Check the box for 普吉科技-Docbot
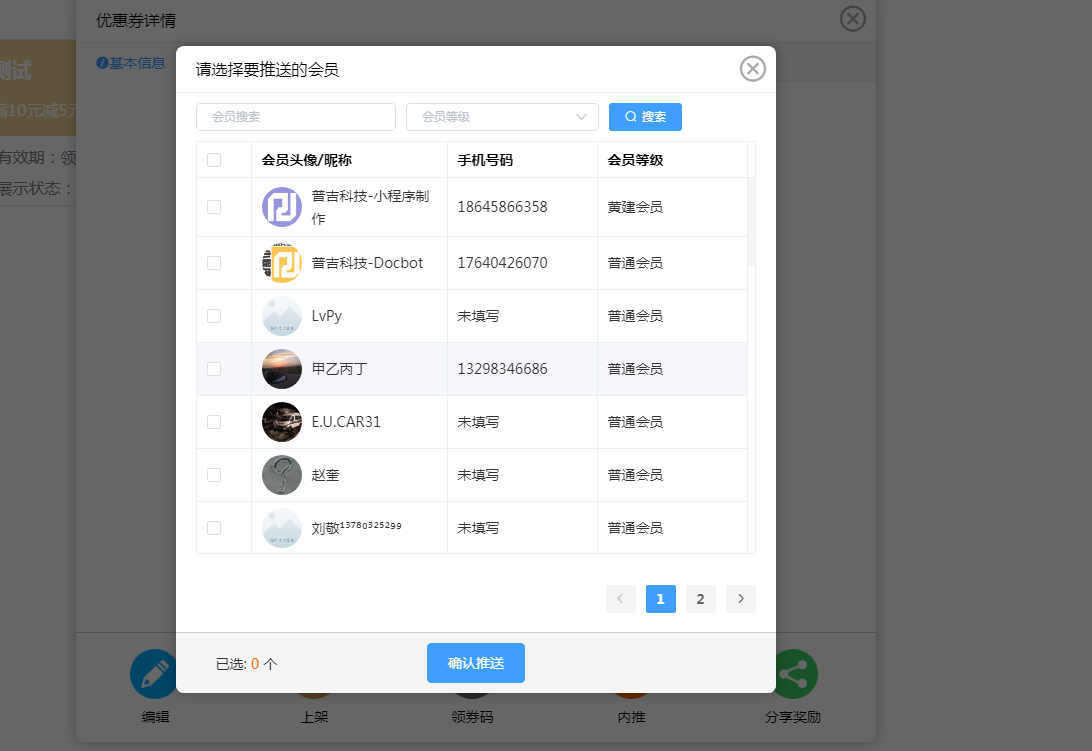The image size is (1092, 751). [x=214, y=263]
